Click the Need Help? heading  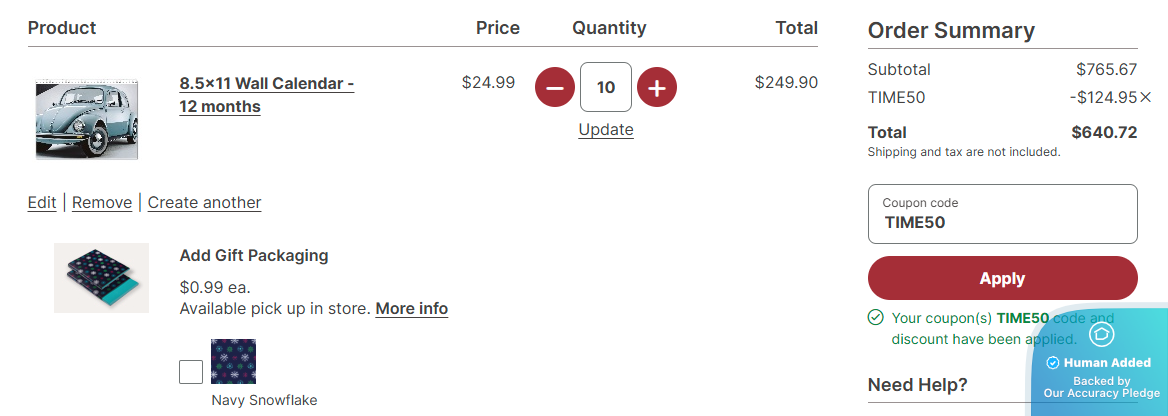click(x=917, y=384)
